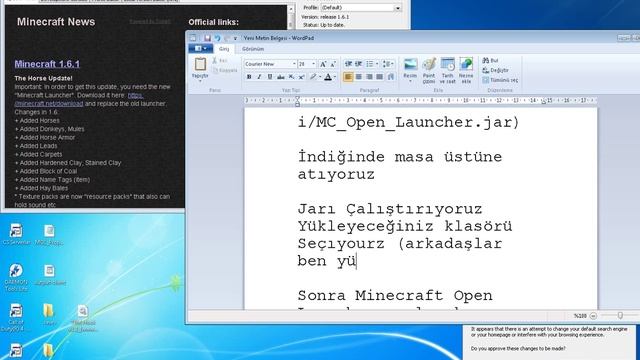Click the font color letter A
This screenshot has height=360, width=640.
[328, 77]
